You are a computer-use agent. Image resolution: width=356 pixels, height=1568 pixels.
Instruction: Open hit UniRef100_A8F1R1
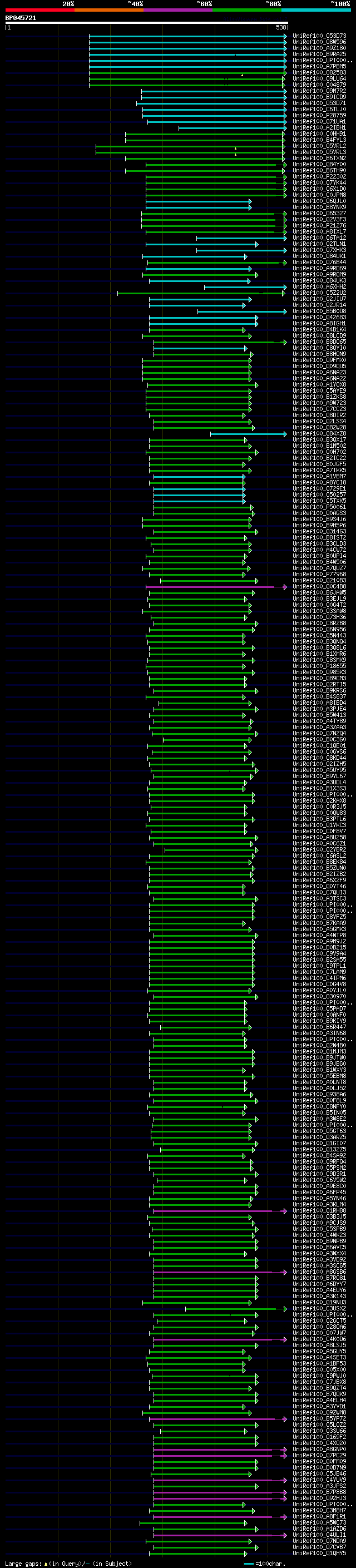(319, 1516)
